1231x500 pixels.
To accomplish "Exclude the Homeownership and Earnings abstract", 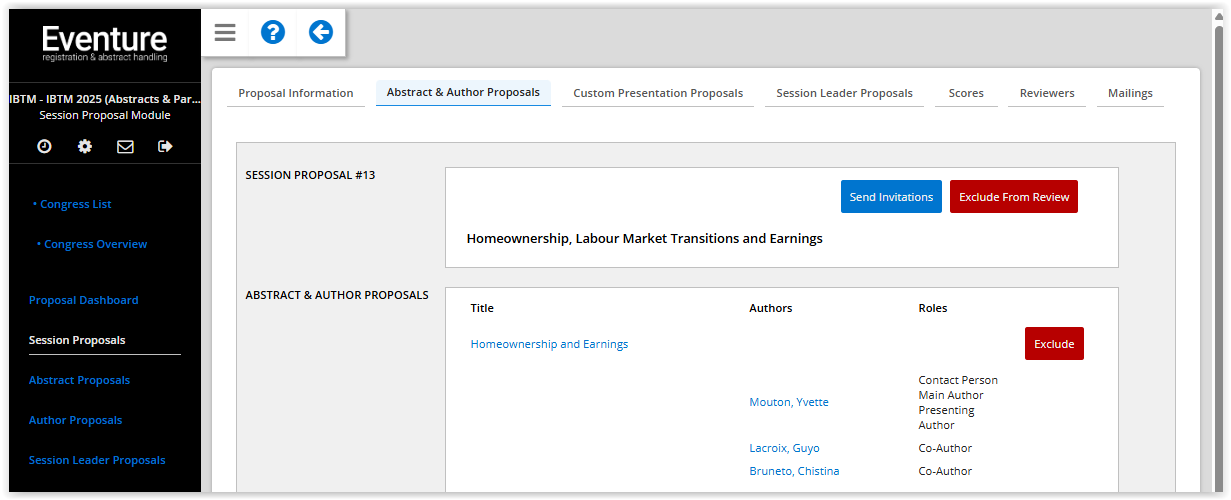I will [x=1054, y=344].
